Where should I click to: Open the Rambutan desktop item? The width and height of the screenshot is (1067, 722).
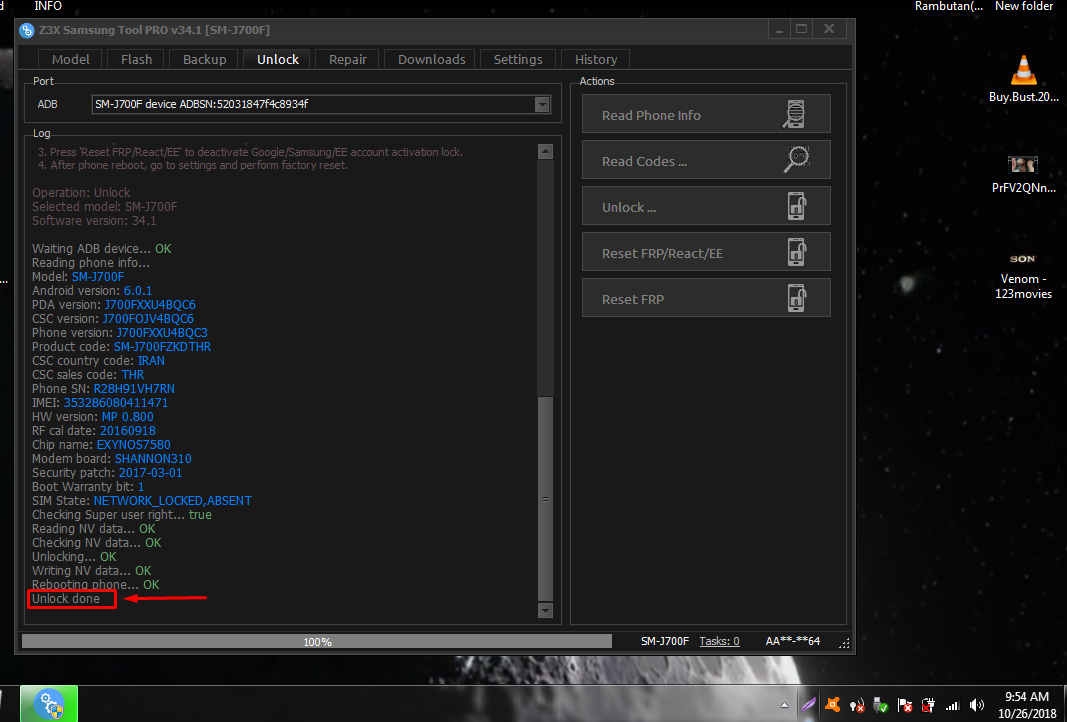click(x=949, y=6)
